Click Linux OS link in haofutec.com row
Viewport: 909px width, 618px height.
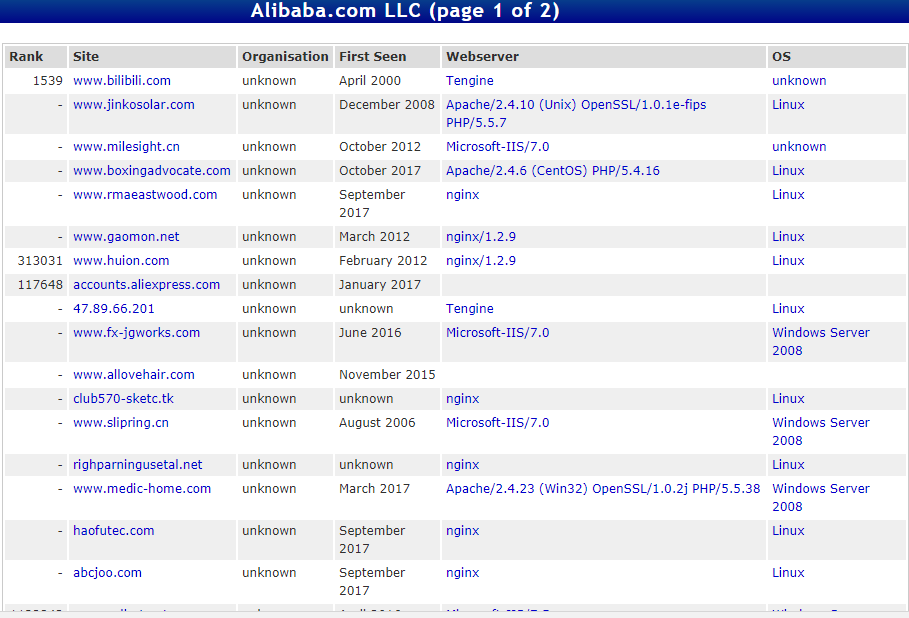click(788, 531)
